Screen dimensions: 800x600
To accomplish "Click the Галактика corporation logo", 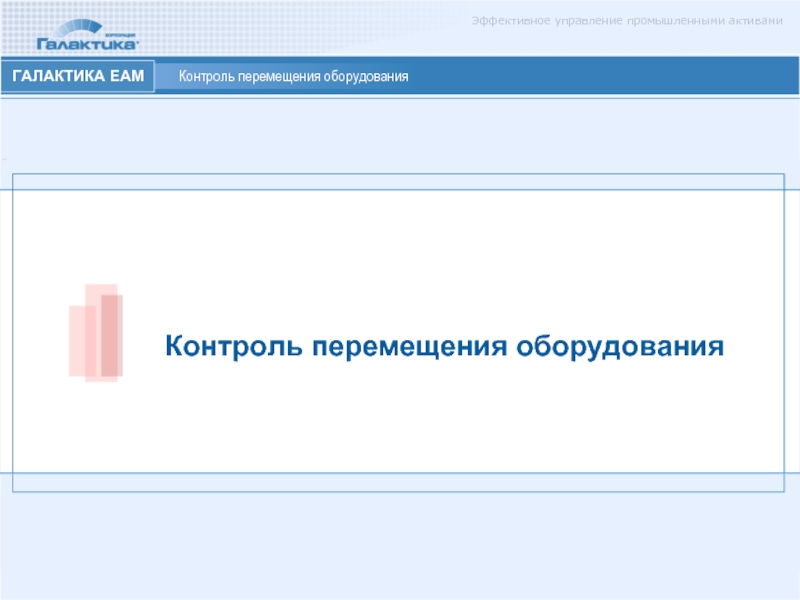I will click(x=87, y=35).
